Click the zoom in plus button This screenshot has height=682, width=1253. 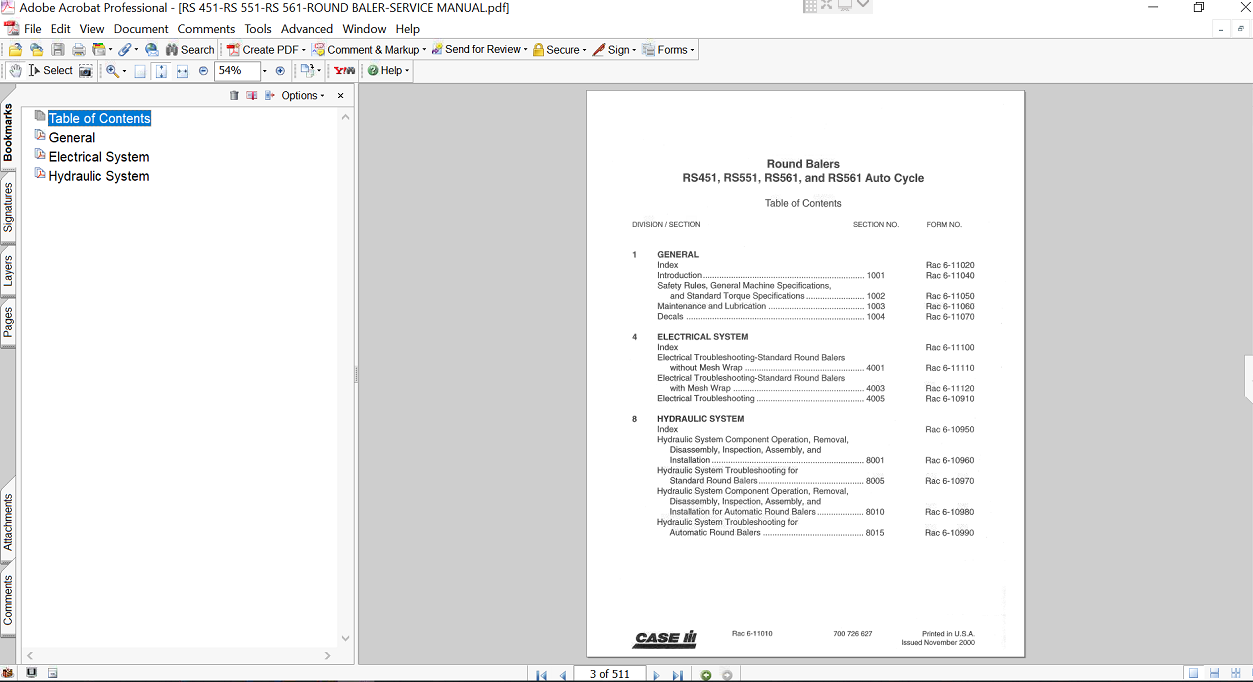(x=280, y=71)
